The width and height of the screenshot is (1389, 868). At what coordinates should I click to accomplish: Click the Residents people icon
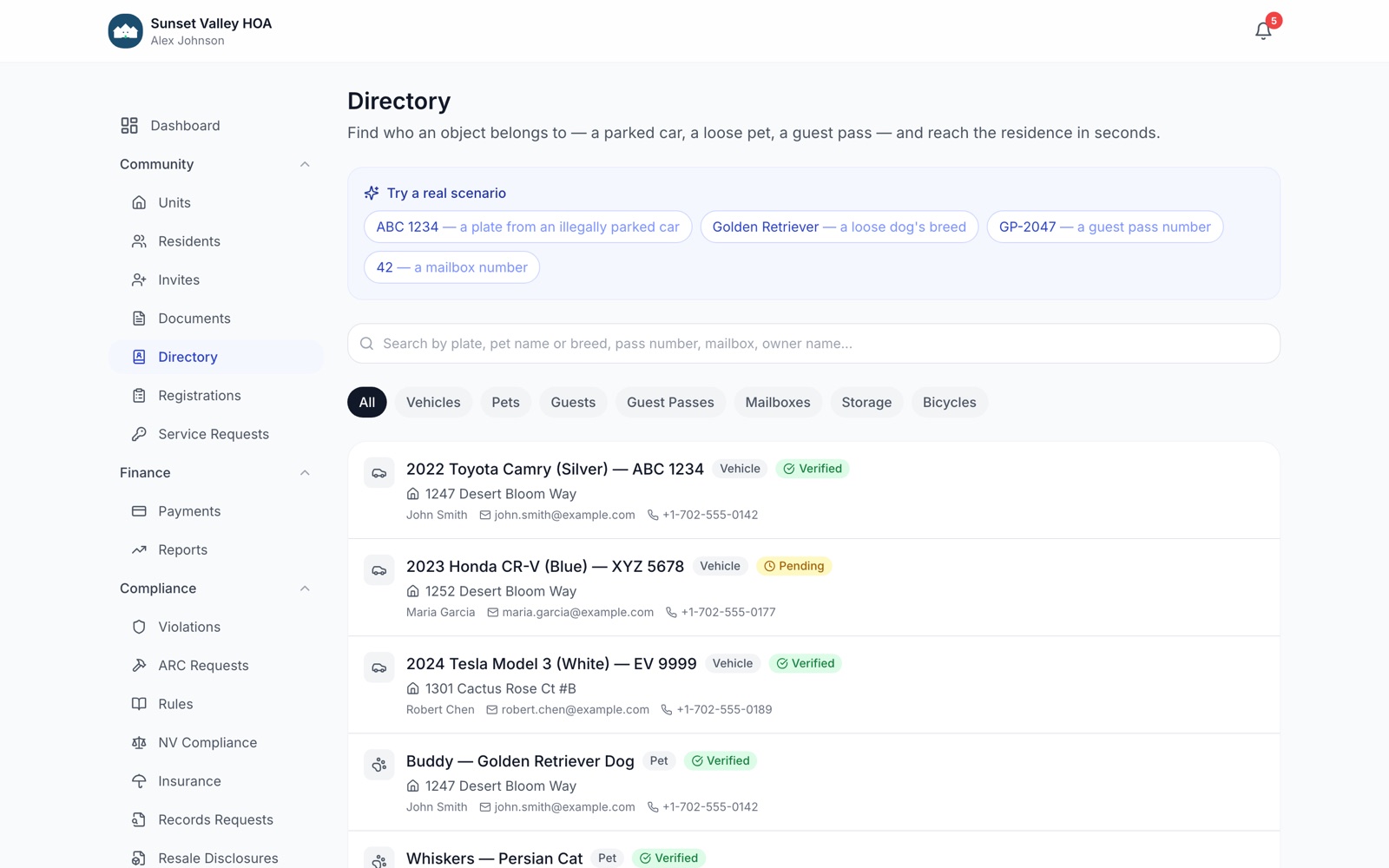[x=139, y=241]
